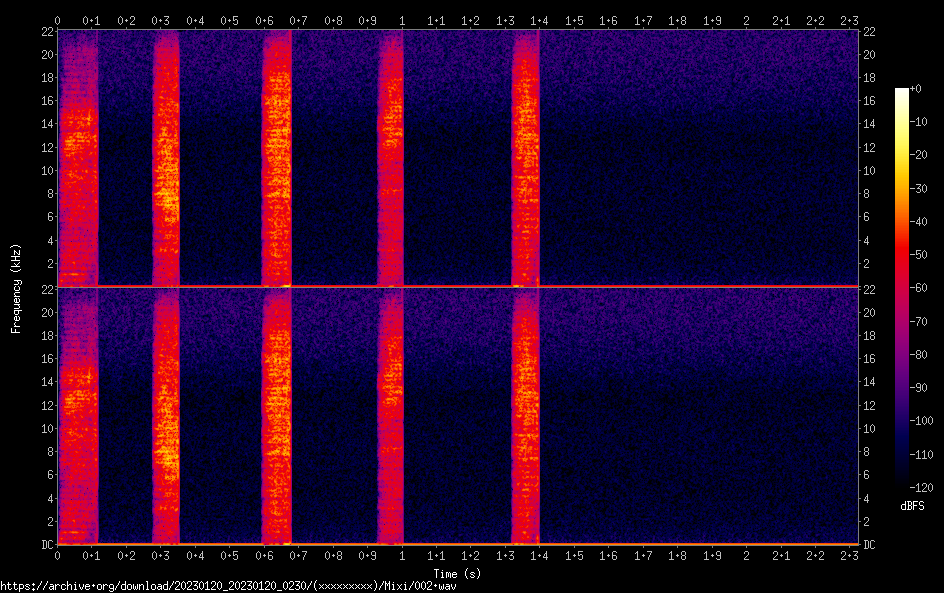
Task: Select the "0.5" tick on bottom time axis
Action: (230, 555)
